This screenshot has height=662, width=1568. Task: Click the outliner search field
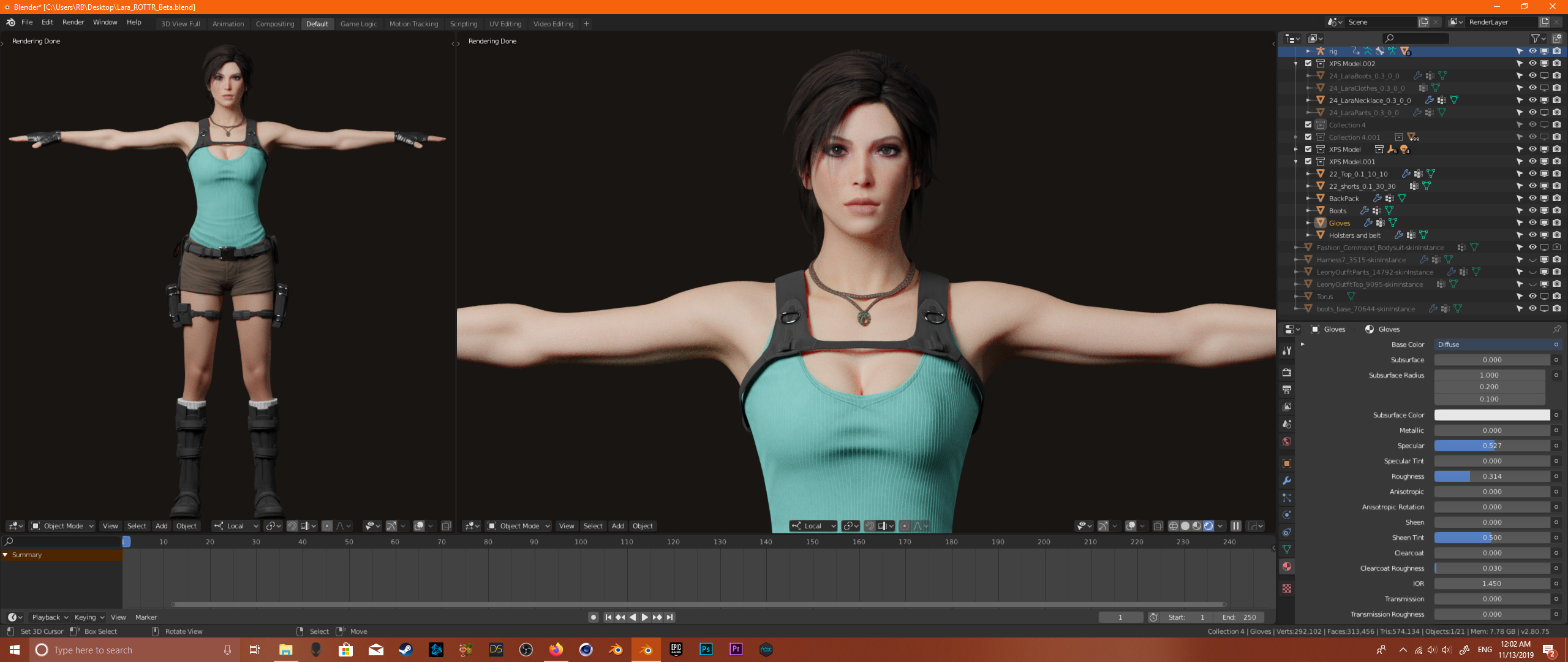tap(1415, 38)
